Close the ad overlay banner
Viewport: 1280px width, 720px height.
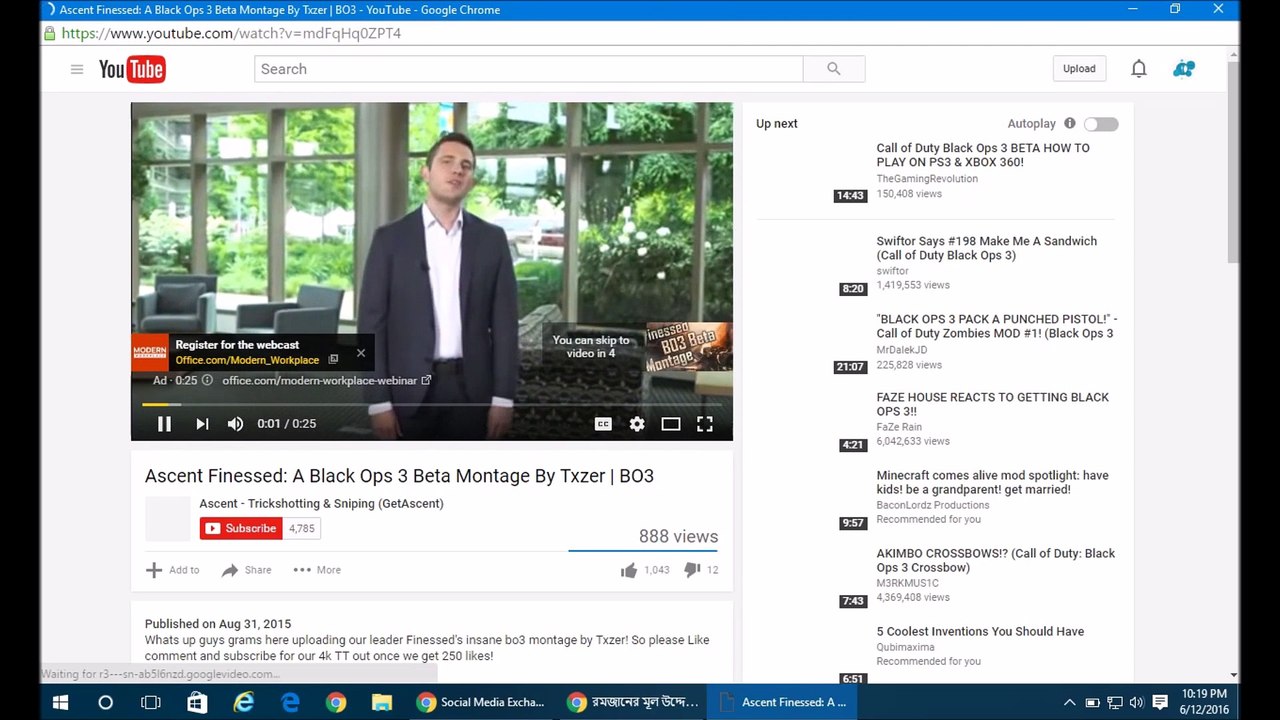361,353
